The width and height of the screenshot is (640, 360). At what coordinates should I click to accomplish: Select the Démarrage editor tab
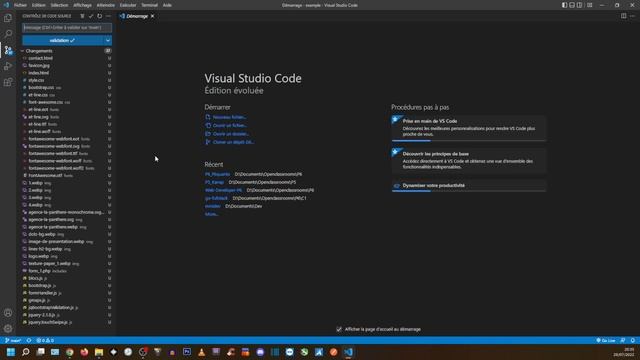click(x=137, y=16)
